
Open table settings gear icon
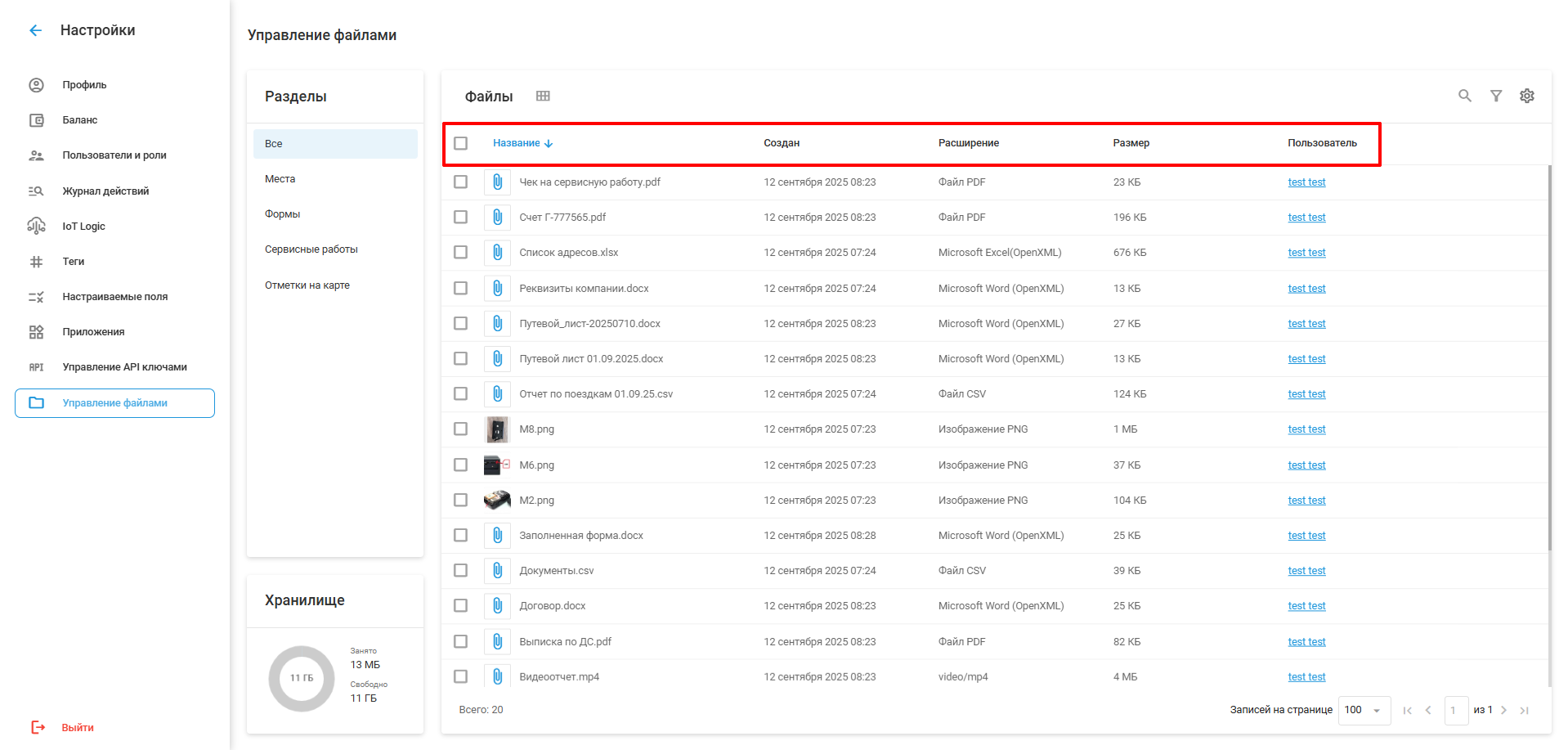coord(1526,96)
